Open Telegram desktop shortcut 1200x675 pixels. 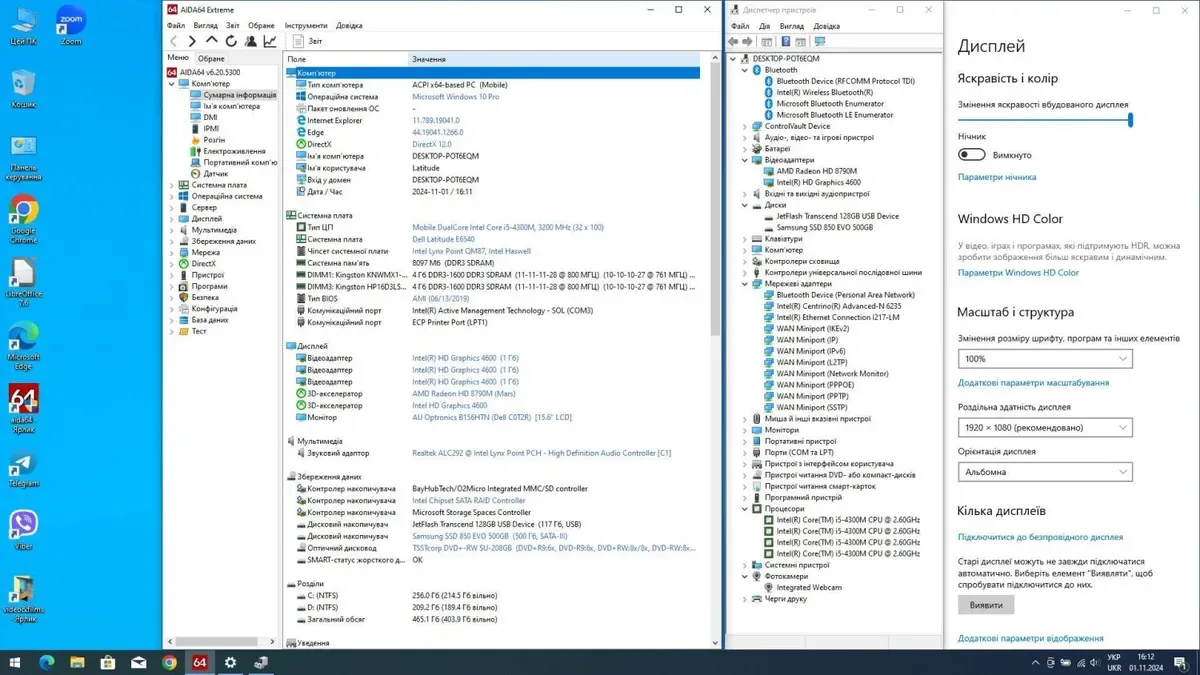pos(23,465)
